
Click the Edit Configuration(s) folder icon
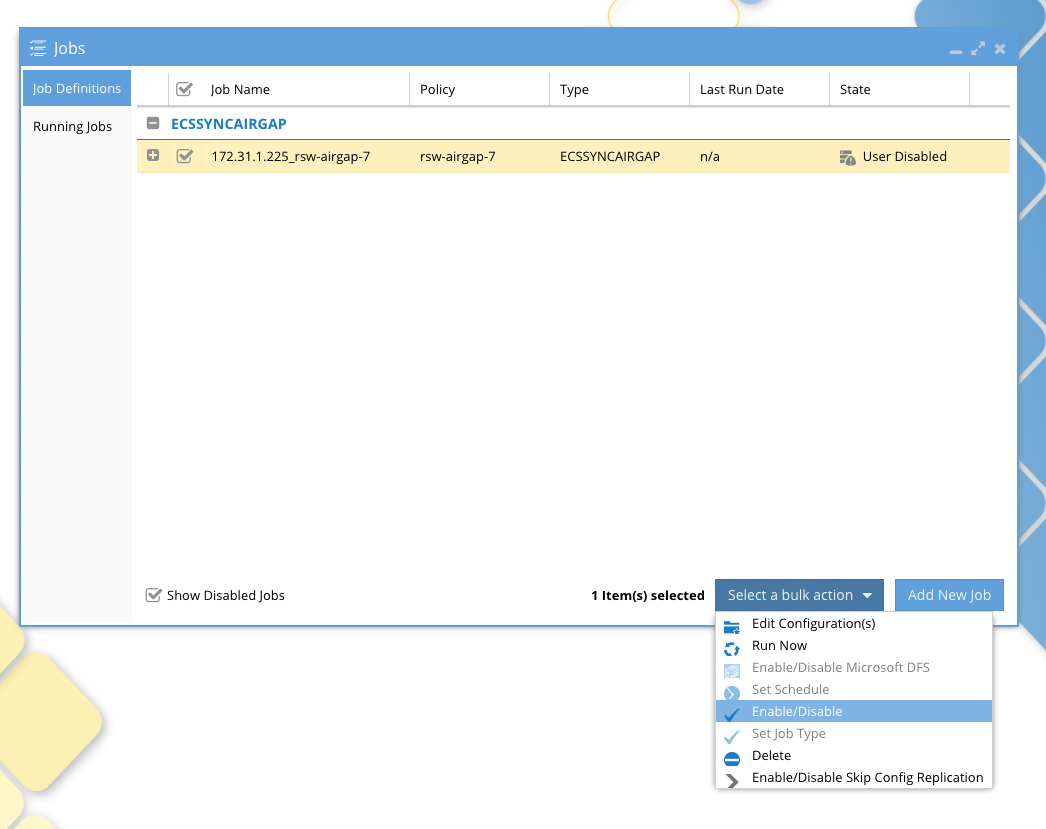pyautogui.click(x=732, y=623)
